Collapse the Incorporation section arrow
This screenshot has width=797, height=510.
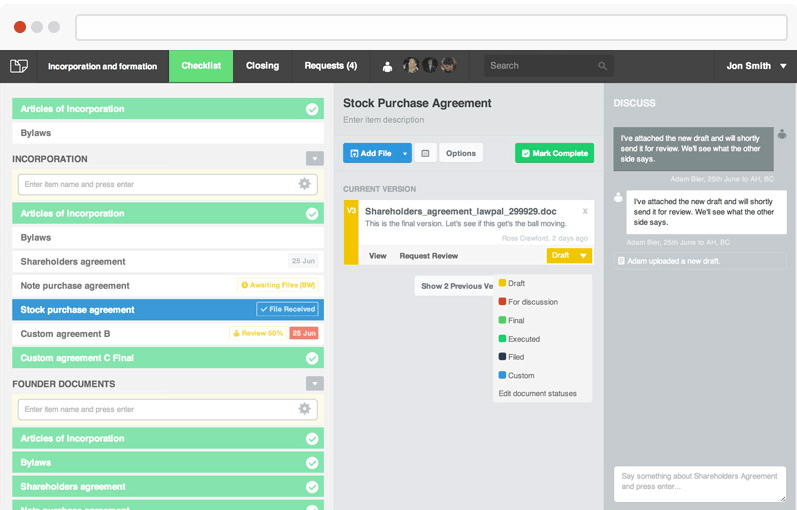point(315,159)
